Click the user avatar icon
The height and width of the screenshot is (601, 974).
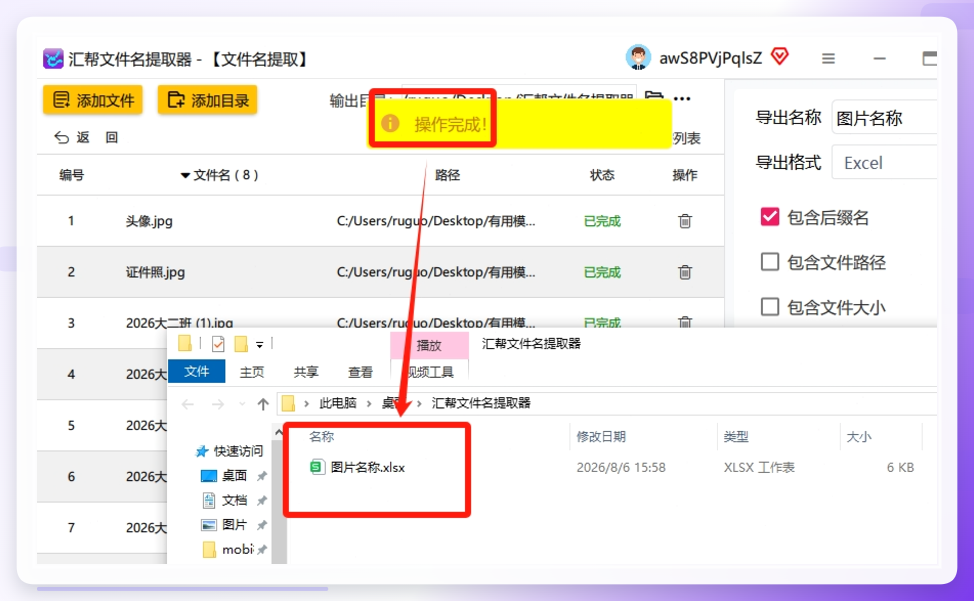click(x=638, y=58)
